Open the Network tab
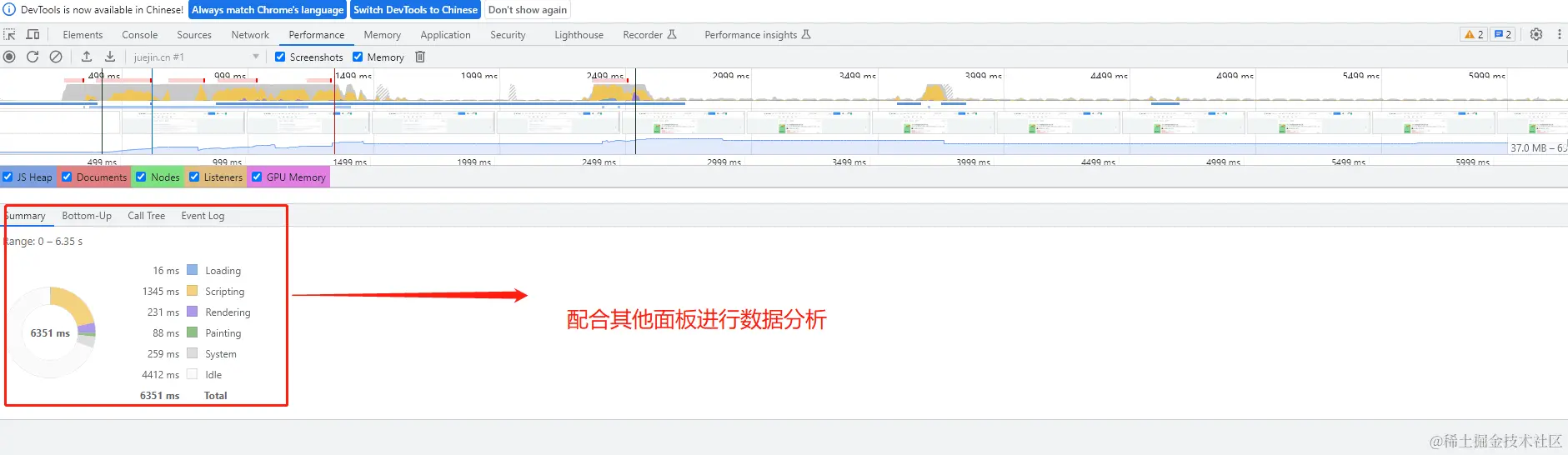The image size is (1568, 455). point(250,35)
